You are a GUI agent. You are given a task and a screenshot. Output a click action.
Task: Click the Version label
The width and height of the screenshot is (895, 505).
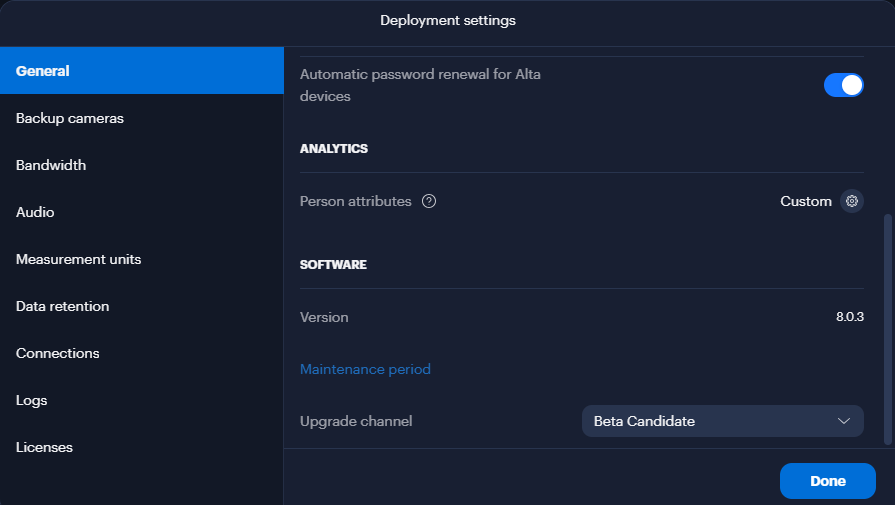coord(324,317)
